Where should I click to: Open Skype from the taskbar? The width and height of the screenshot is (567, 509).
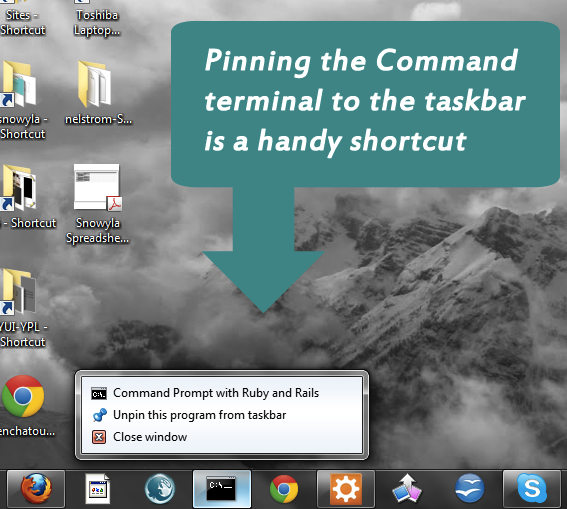[532, 489]
